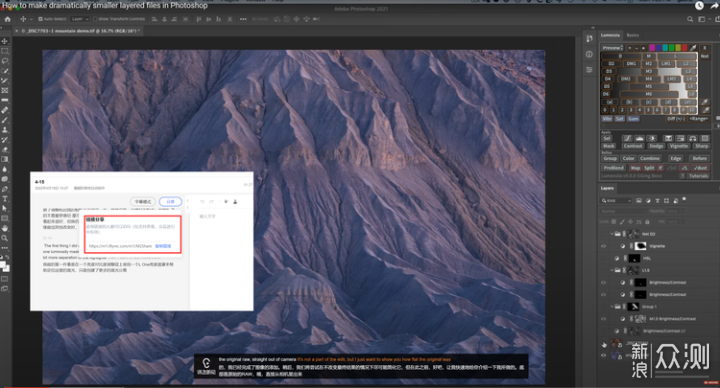Image resolution: width=720 pixels, height=388 pixels.
Task: Switch to the Lumenzia tab
Action: [x=610, y=35]
